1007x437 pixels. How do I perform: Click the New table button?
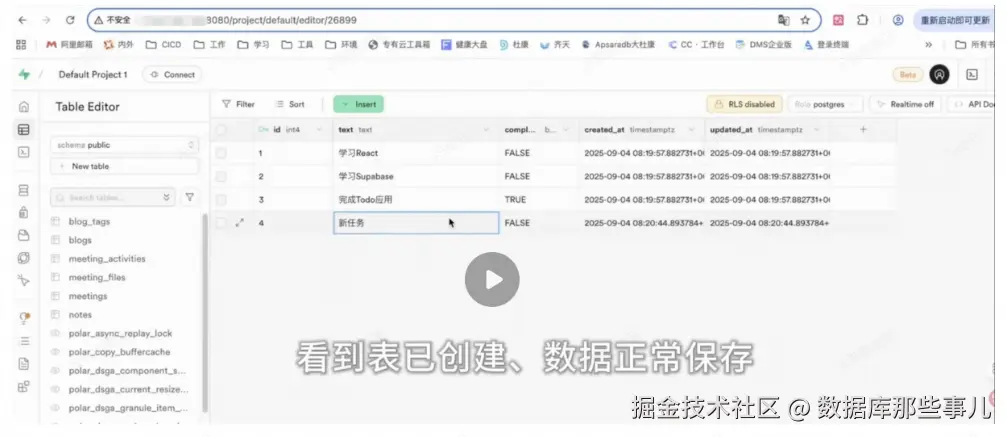[124, 166]
